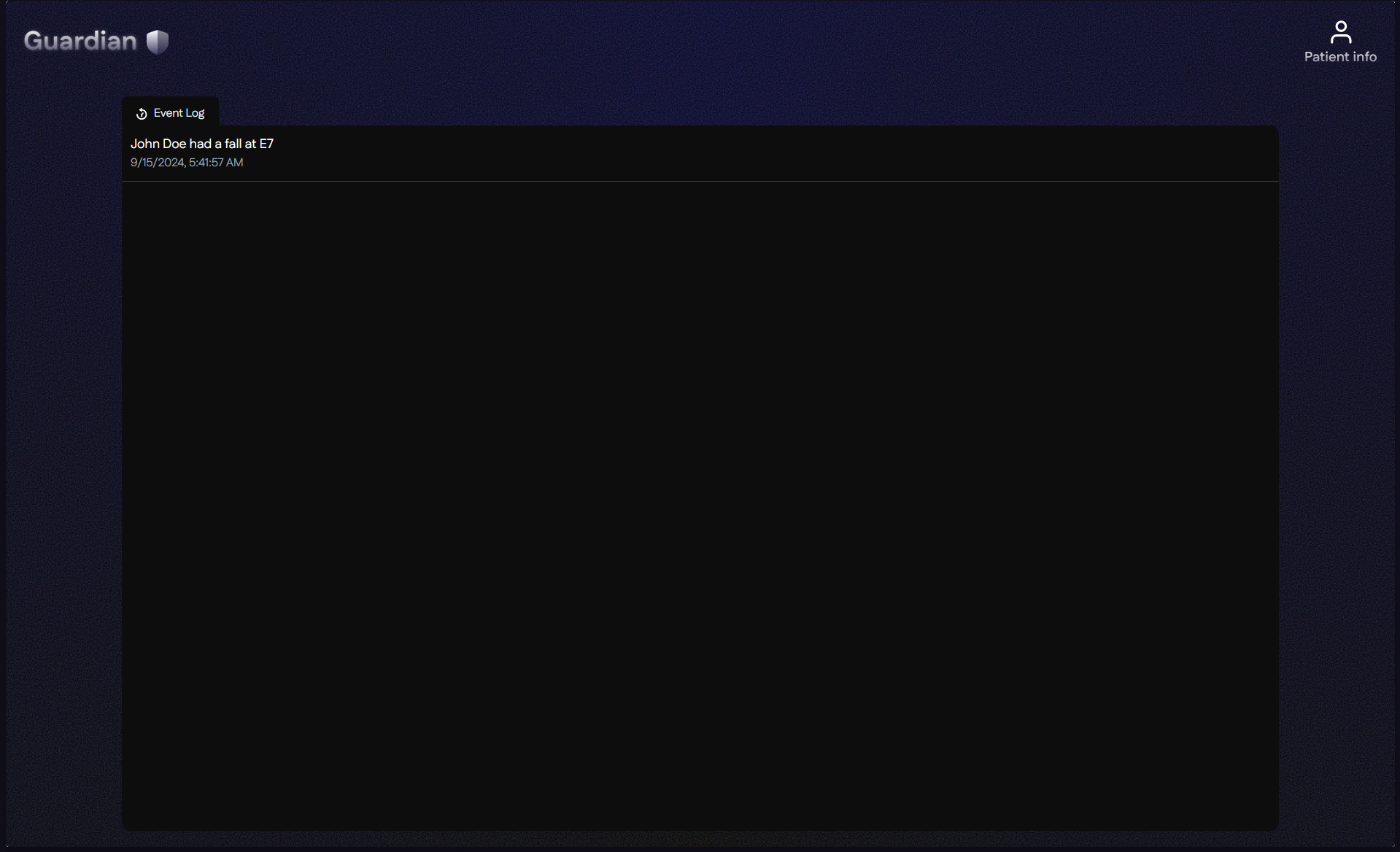Click the 9/15/2024 date portion
This screenshot has width=1400, height=852.
coord(158,163)
